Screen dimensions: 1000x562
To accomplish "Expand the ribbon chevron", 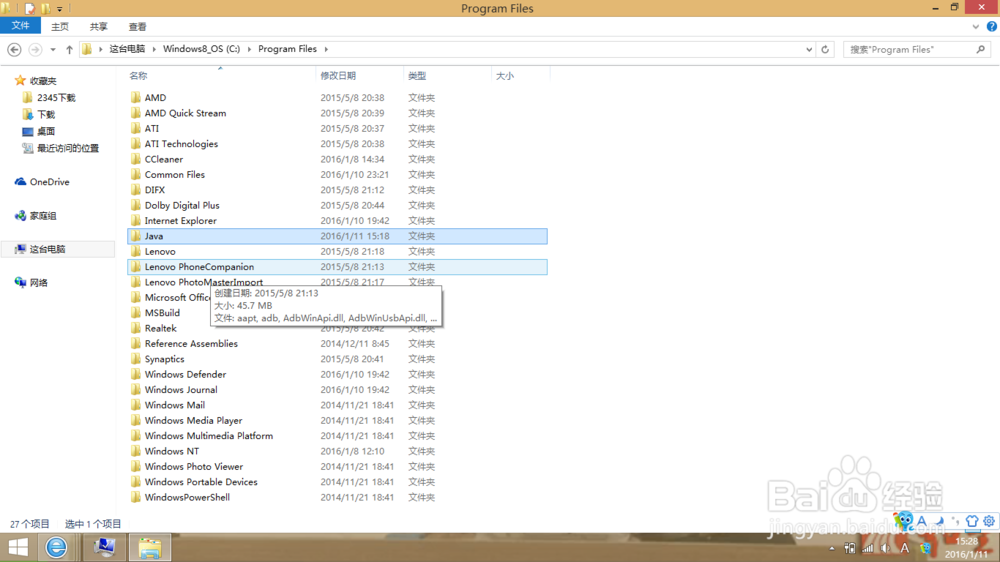I will click(975, 27).
